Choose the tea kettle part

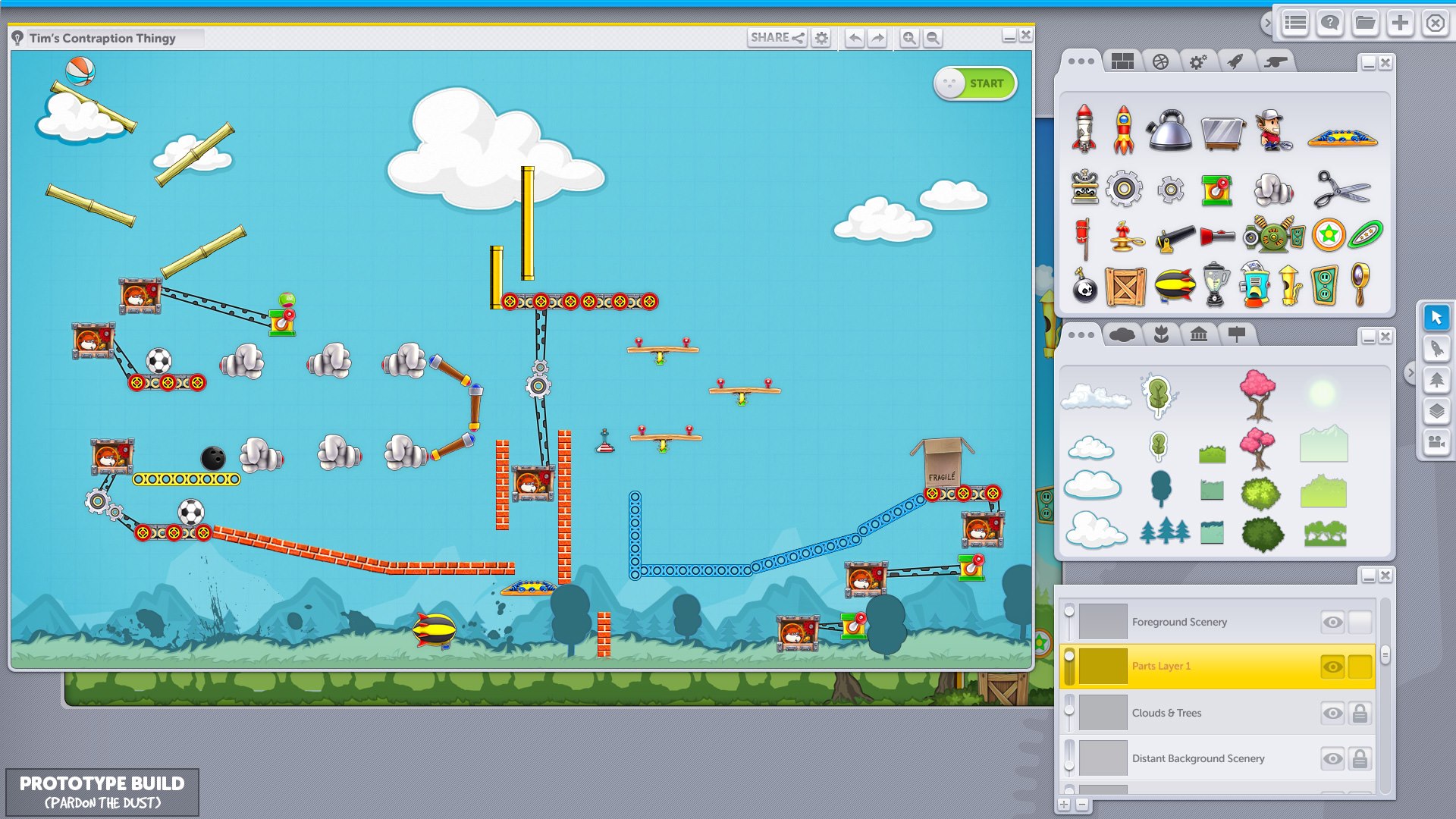click(x=1169, y=130)
